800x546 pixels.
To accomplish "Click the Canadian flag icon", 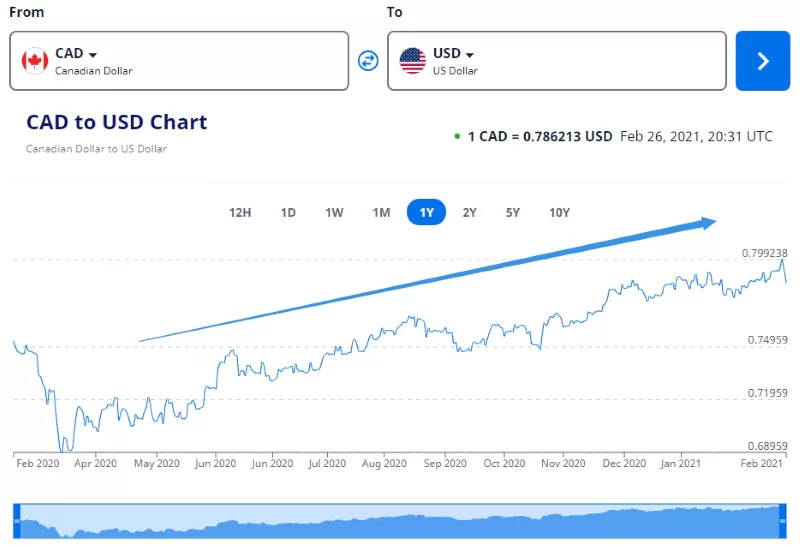I will click(35, 61).
